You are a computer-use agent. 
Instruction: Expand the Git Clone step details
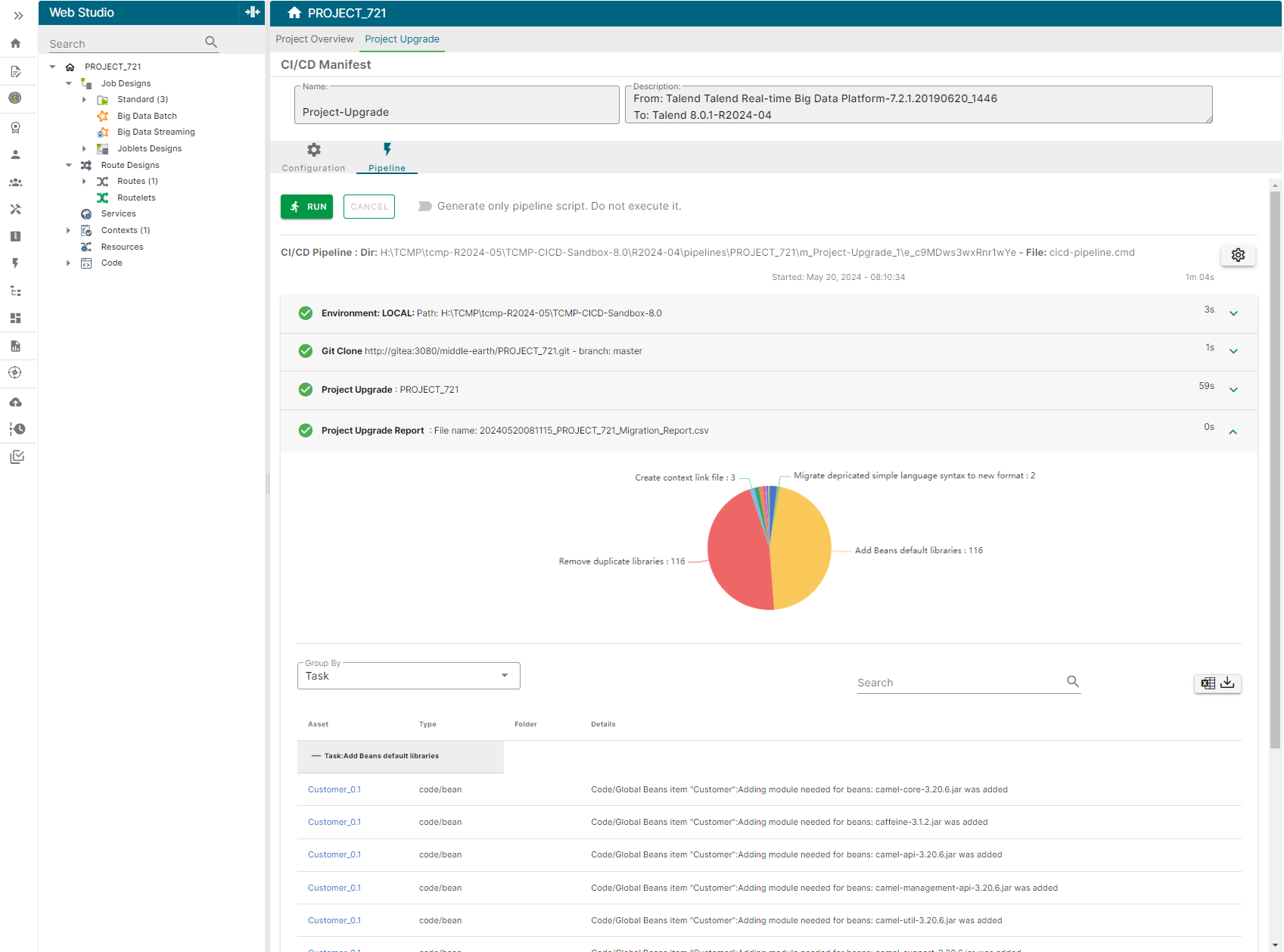tap(1233, 350)
